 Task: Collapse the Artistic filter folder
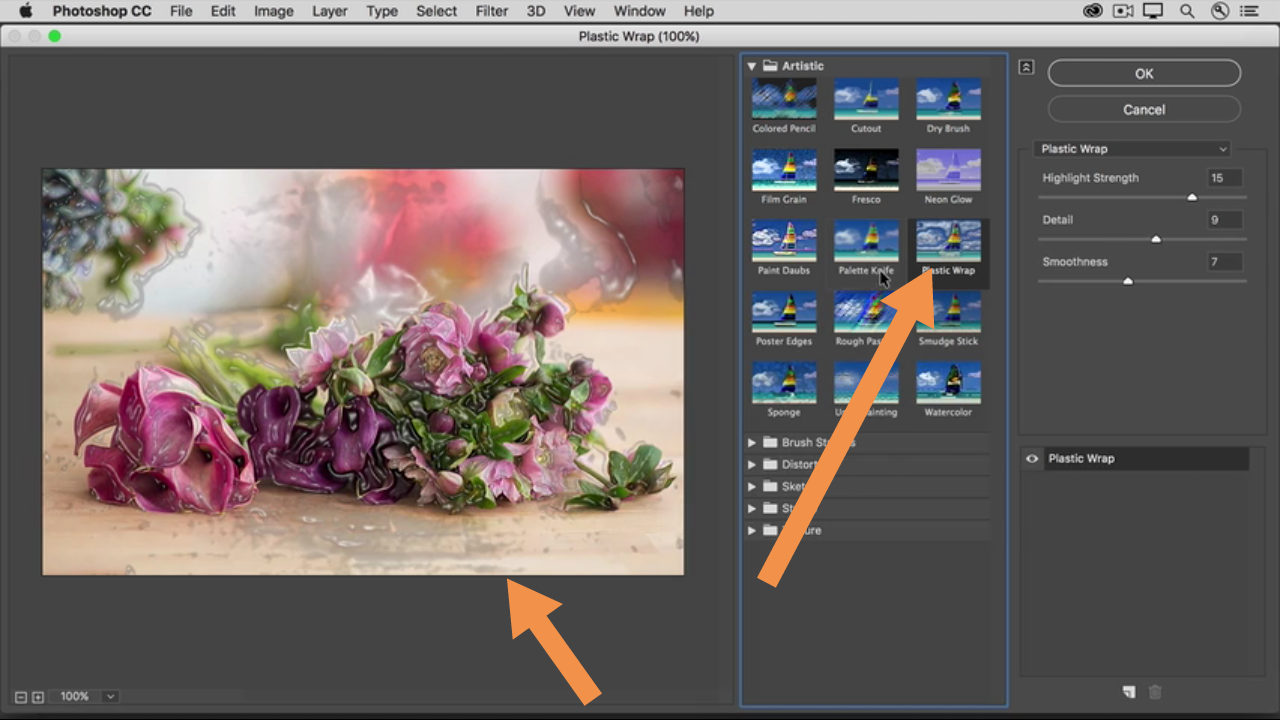pyautogui.click(x=752, y=66)
